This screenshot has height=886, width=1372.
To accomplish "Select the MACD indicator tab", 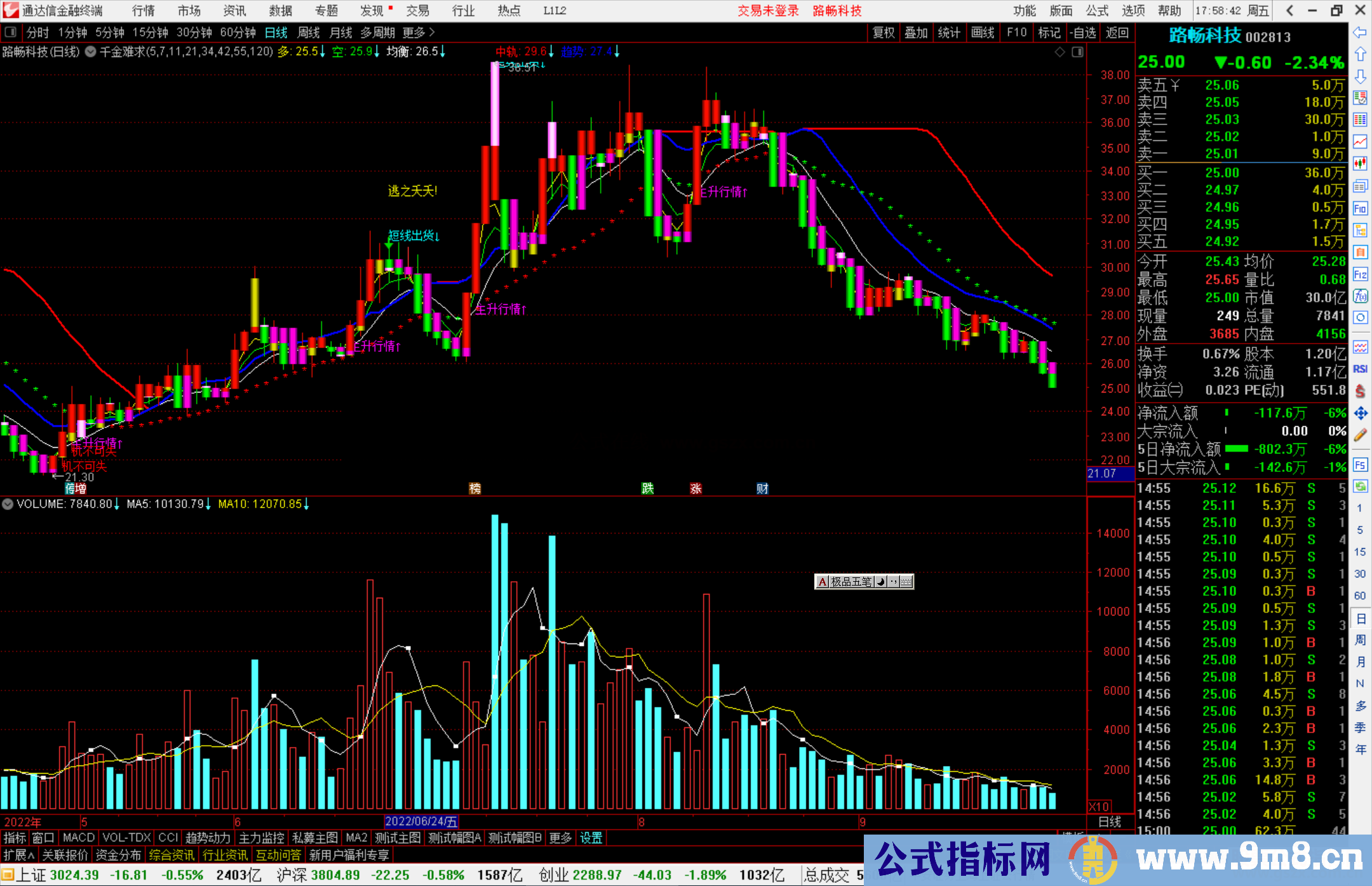I will tap(79, 838).
